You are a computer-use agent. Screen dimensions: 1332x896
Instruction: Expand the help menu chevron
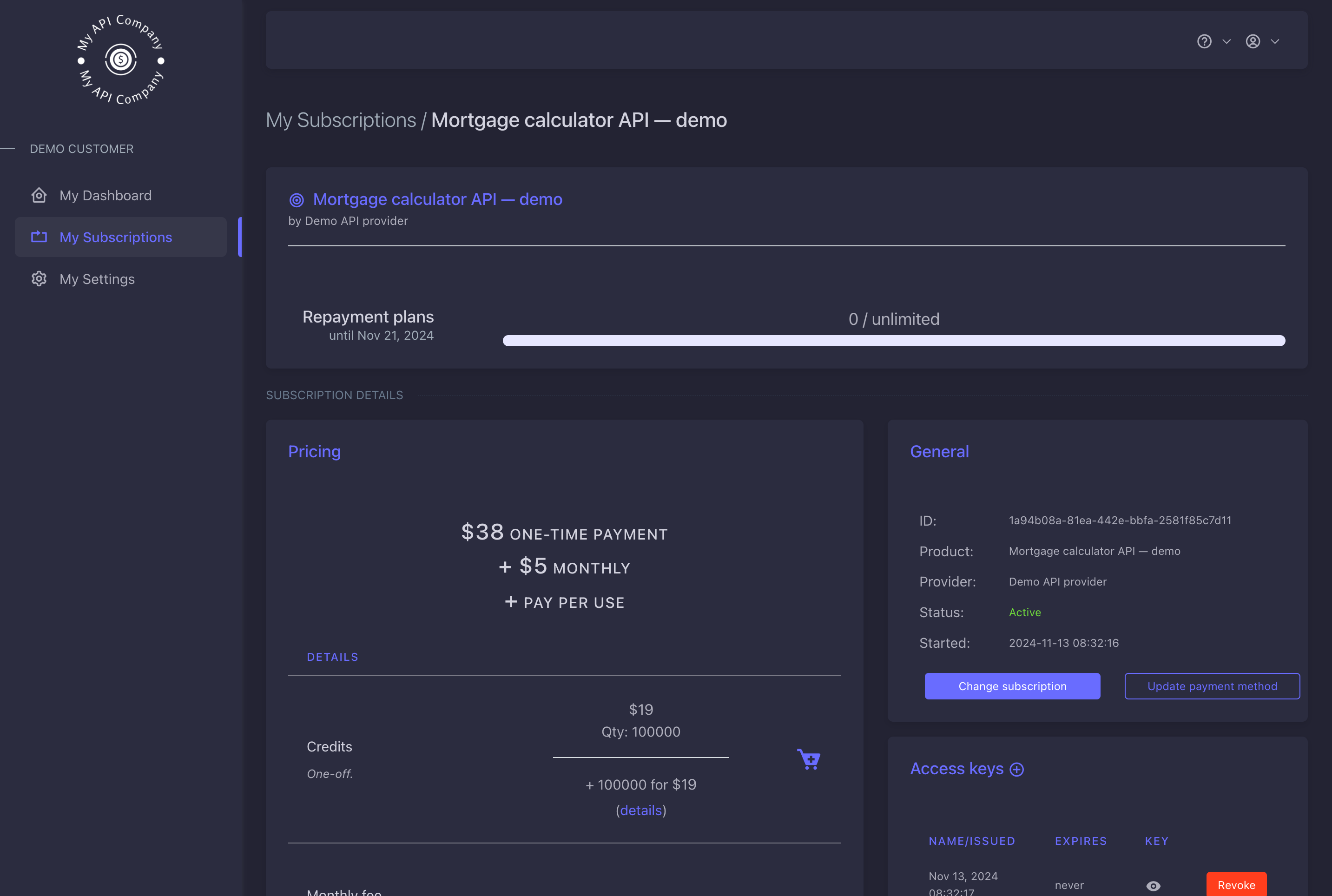pos(1226,42)
